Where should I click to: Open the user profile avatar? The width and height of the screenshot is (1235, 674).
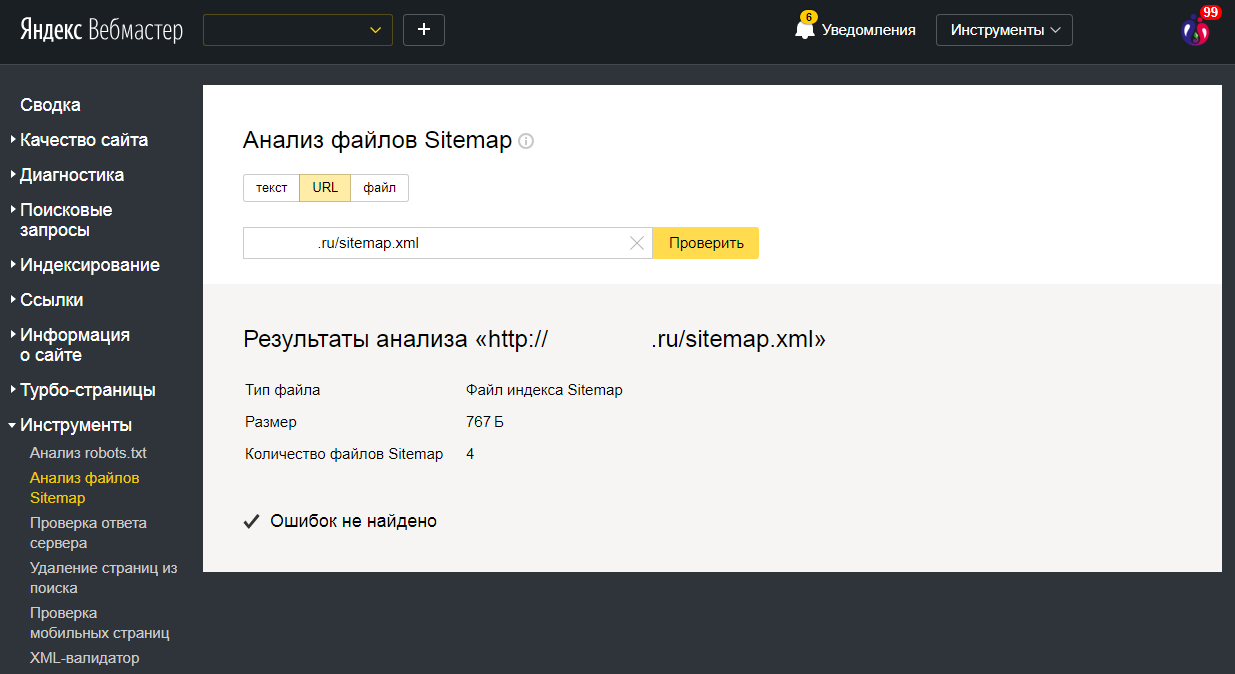1195,31
